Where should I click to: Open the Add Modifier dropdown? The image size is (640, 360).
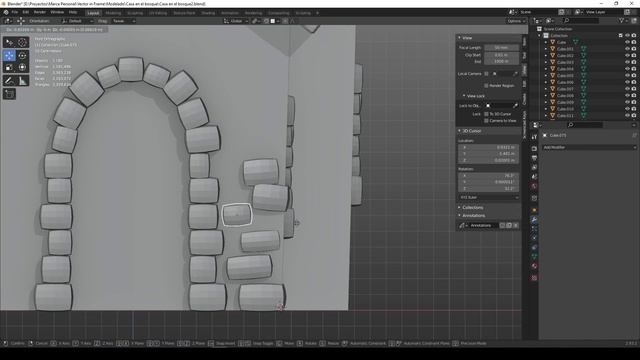tap(589, 147)
